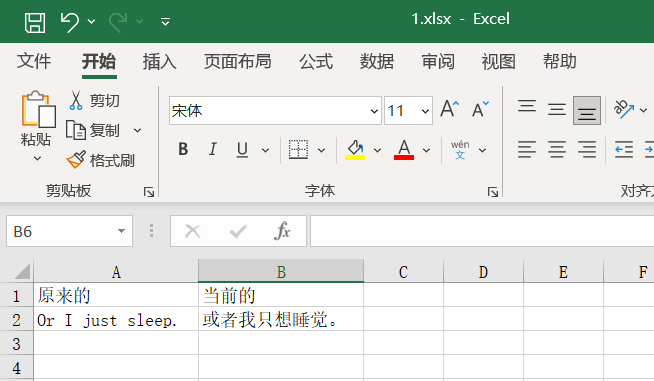This screenshot has height=381, width=654.
Task: Click the 剪切 cut button
Action: coord(94,101)
